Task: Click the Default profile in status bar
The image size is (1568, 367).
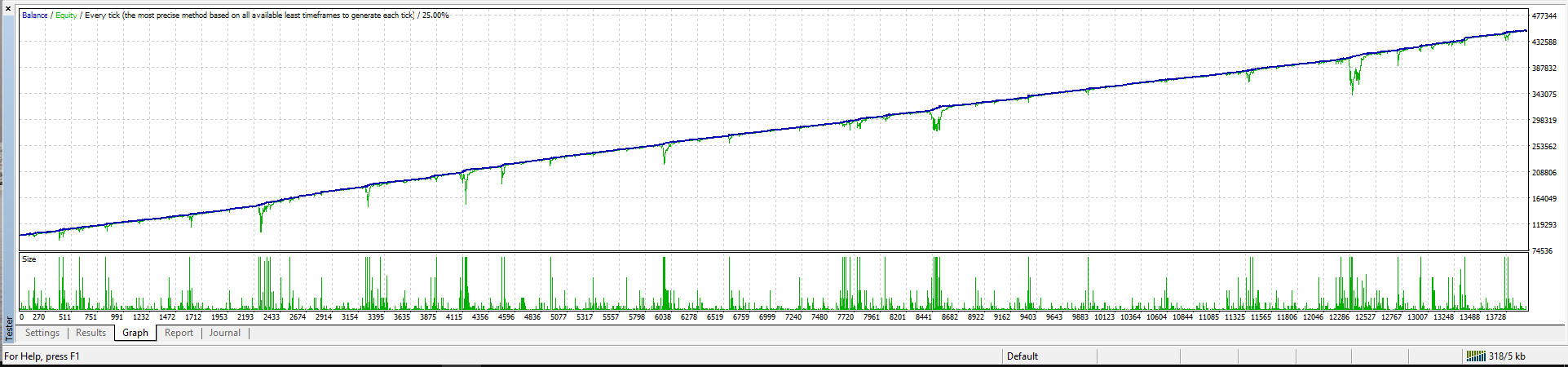Action: click(x=1023, y=356)
